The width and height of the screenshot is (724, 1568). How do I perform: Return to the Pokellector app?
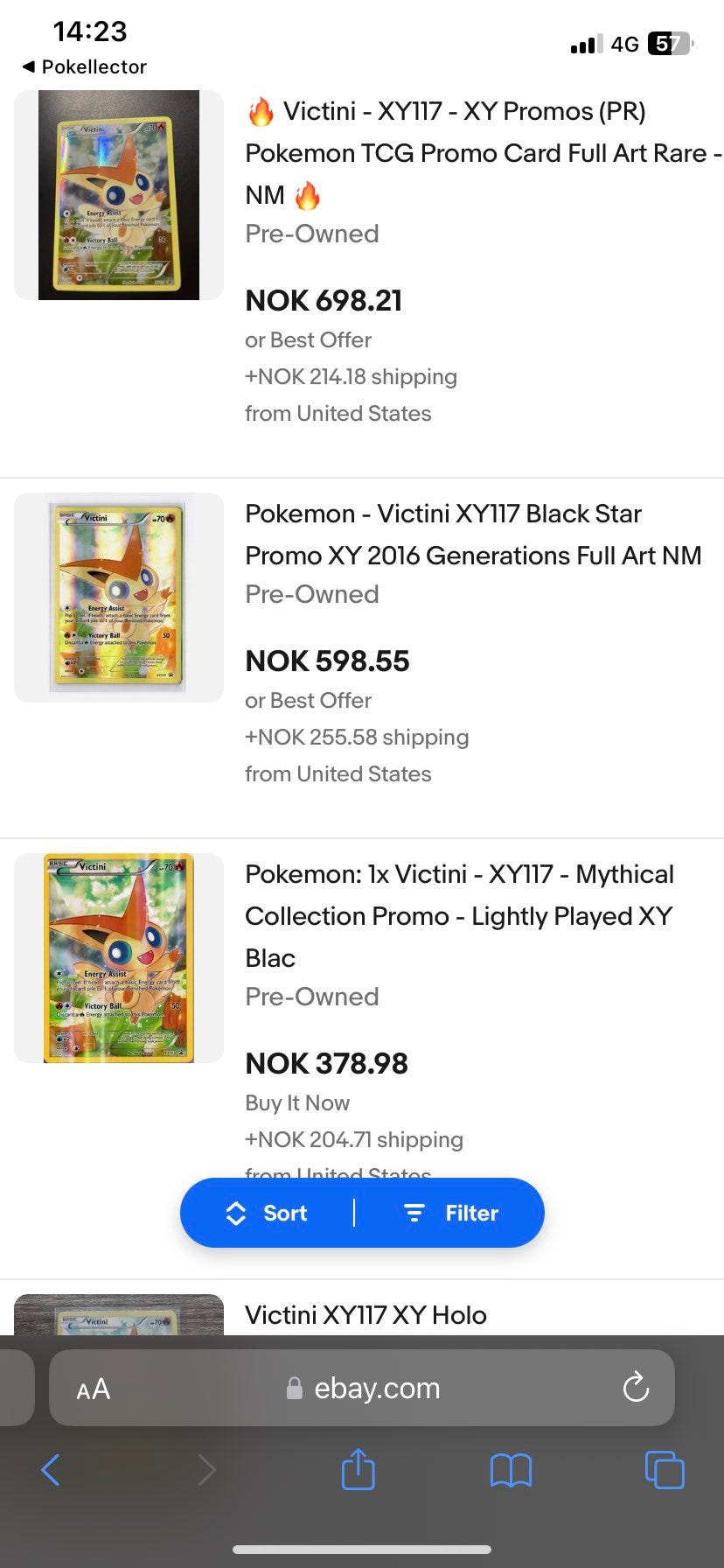point(84,66)
